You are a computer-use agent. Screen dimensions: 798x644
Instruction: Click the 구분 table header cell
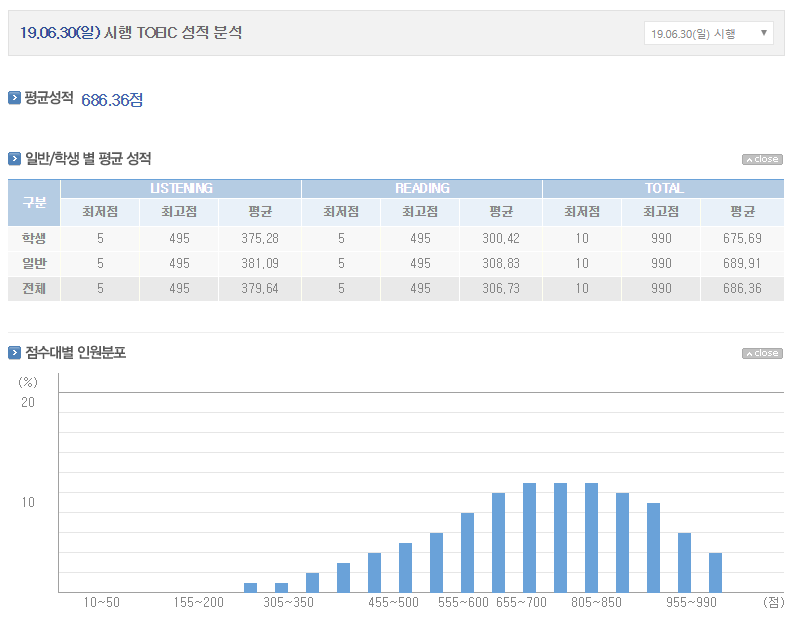[34, 201]
